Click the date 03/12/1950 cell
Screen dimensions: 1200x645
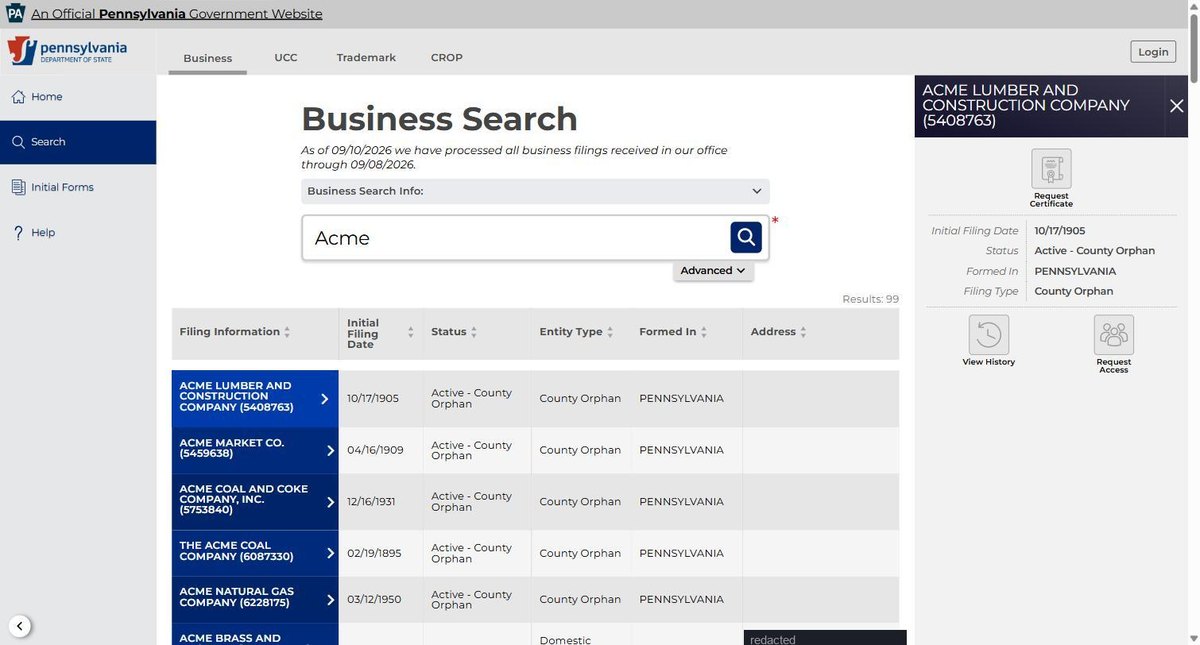click(374, 599)
